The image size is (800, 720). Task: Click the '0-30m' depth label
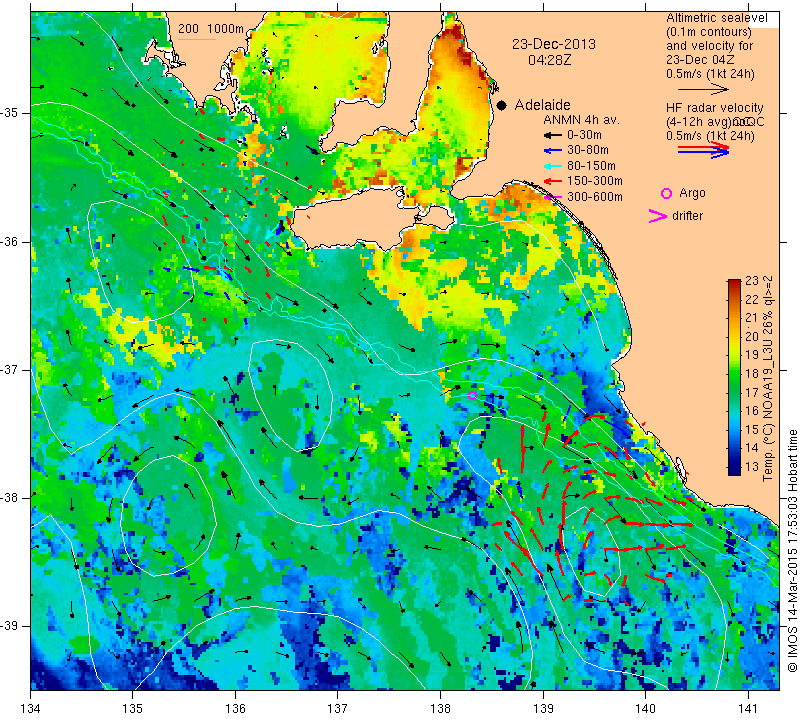(584, 135)
